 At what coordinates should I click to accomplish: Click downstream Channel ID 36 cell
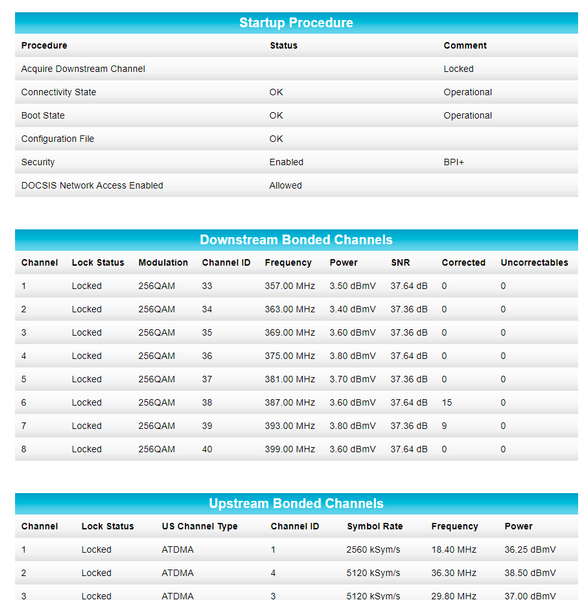(207, 356)
